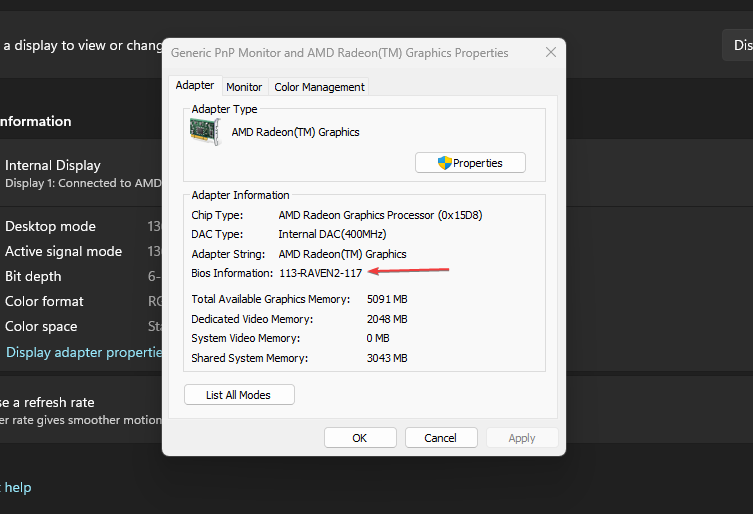Viewport: 753px width, 514px height.
Task: Open adapter Properties button
Action: tap(470, 163)
